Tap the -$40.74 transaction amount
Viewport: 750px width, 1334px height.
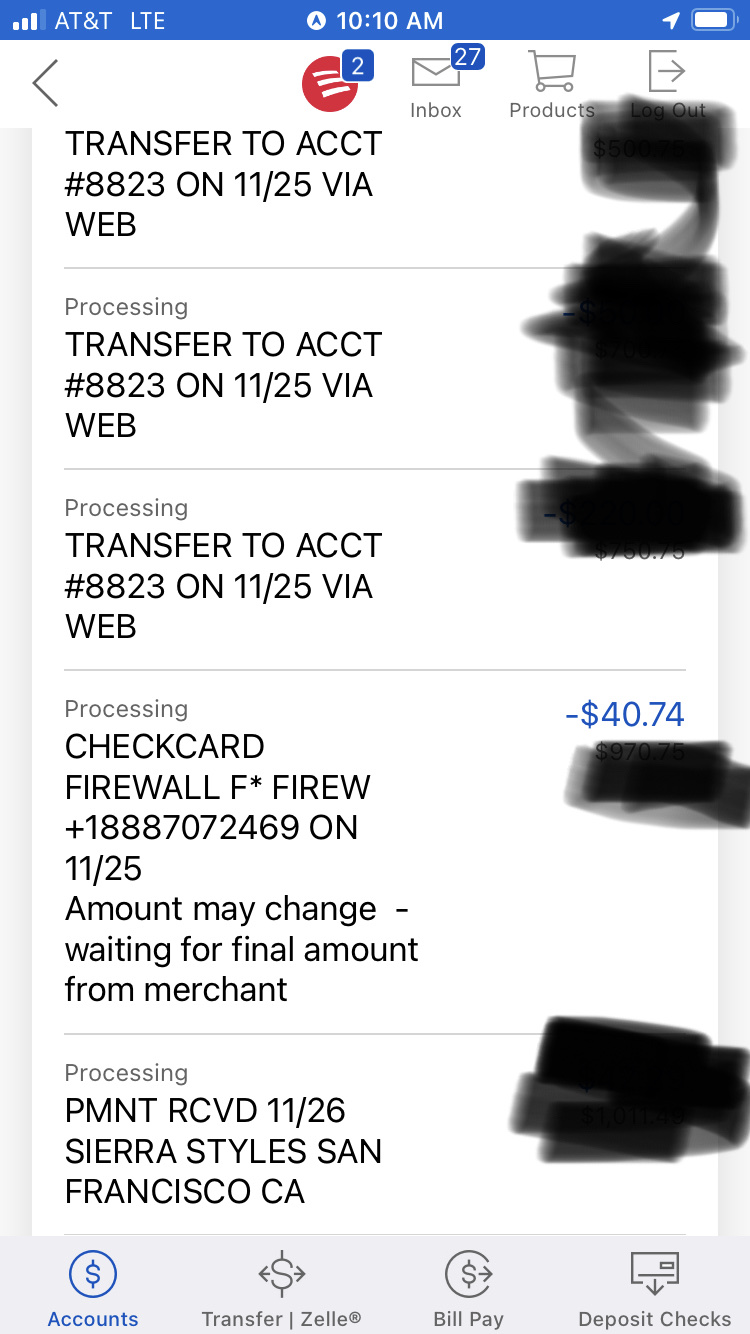(624, 715)
